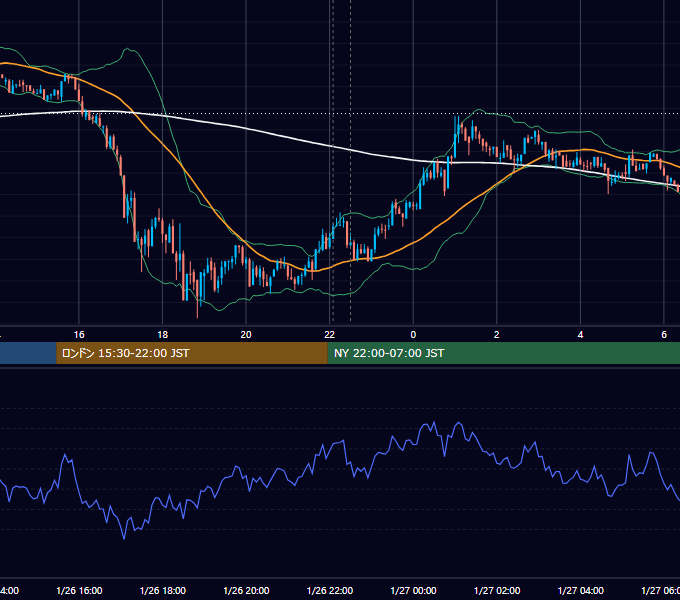
Task: Click the 1/26 22:00 label on indicator axis
Action: (x=330, y=590)
